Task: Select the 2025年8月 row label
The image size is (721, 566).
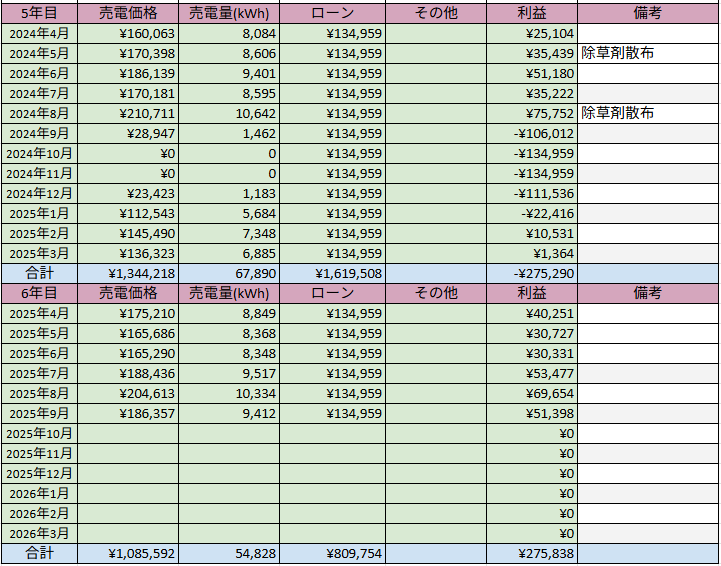Action: [x=40, y=393]
